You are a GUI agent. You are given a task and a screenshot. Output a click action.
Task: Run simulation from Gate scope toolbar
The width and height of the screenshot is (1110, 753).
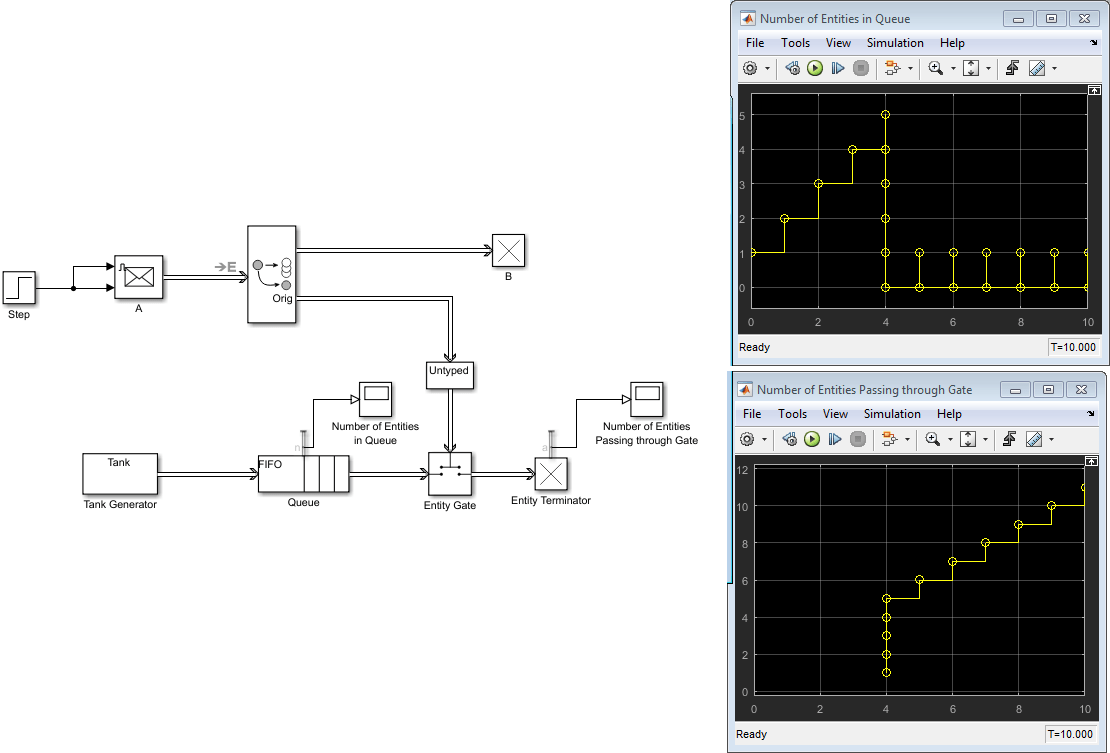pyautogui.click(x=812, y=439)
